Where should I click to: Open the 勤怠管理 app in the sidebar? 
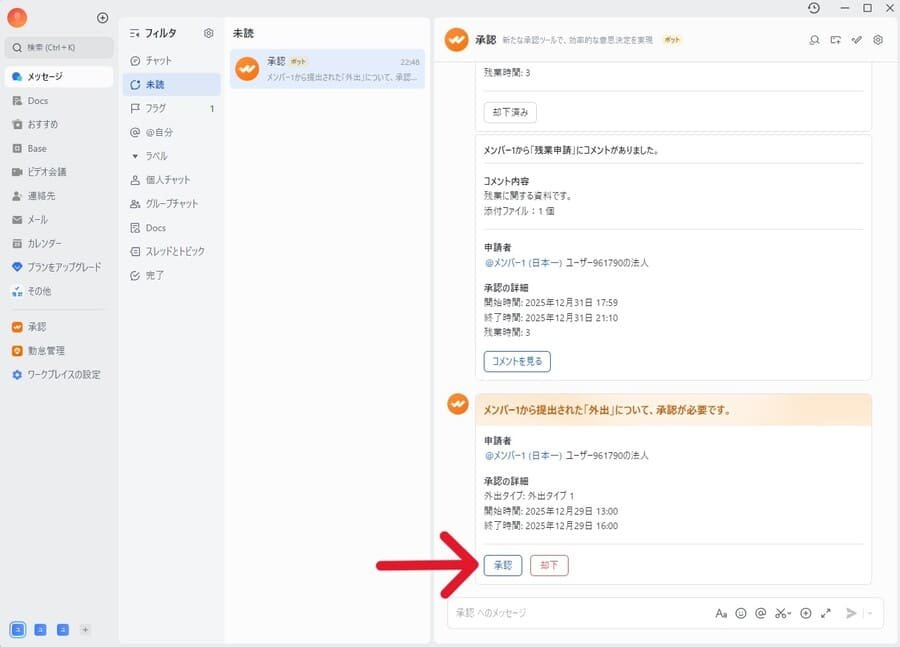44,350
